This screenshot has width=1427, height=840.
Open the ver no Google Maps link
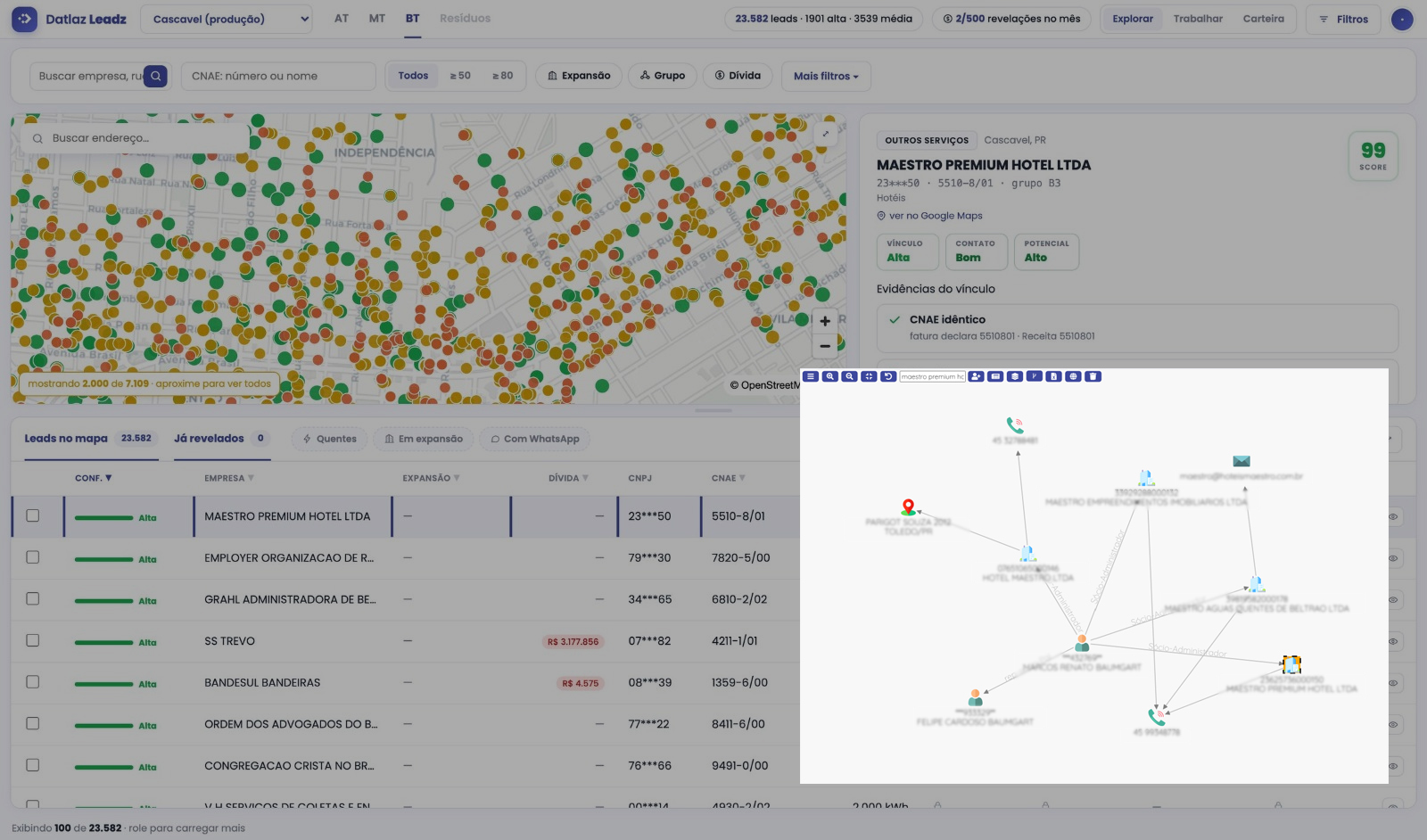(929, 216)
